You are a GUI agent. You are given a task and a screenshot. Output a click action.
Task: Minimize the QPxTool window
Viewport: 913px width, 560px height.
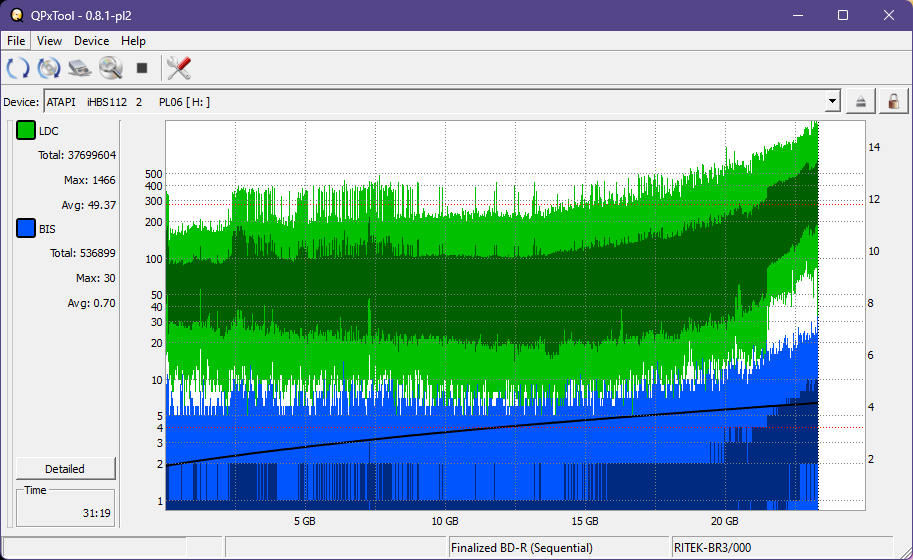(x=798, y=15)
